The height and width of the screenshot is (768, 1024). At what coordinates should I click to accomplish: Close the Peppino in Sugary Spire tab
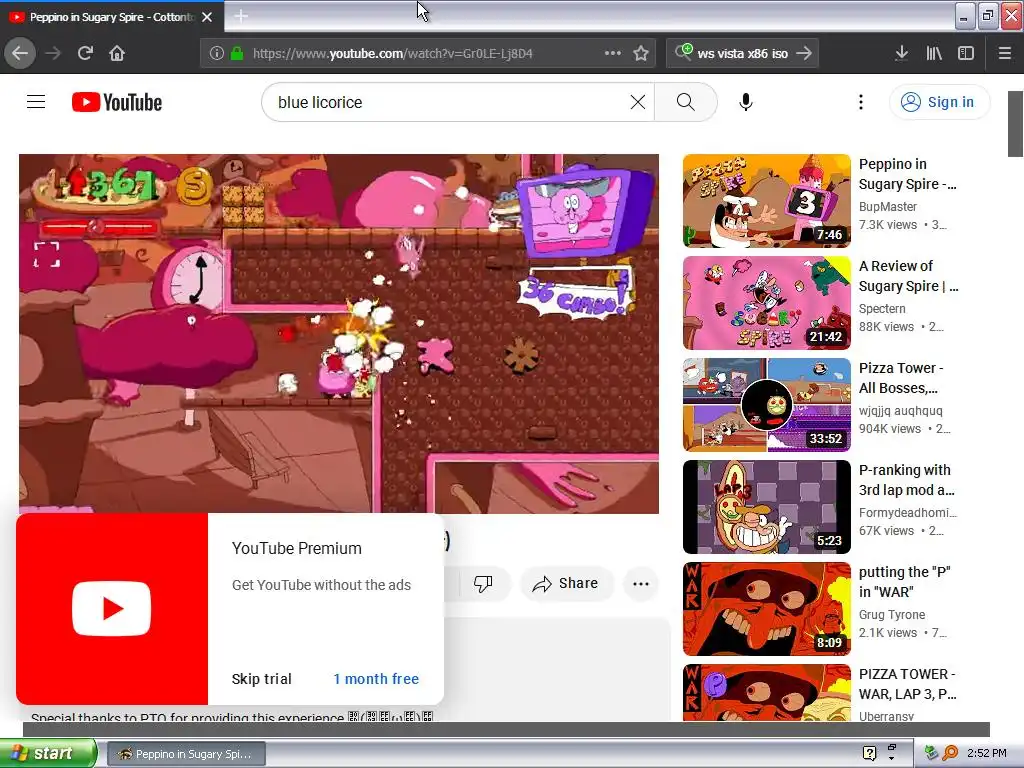coord(207,17)
